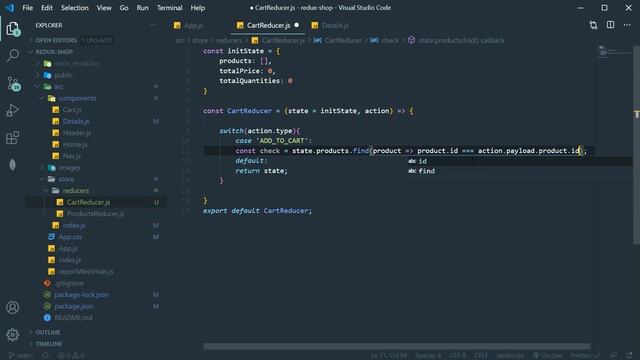Click the unsaved dot on CartReducer.js tab

(x=297, y=25)
